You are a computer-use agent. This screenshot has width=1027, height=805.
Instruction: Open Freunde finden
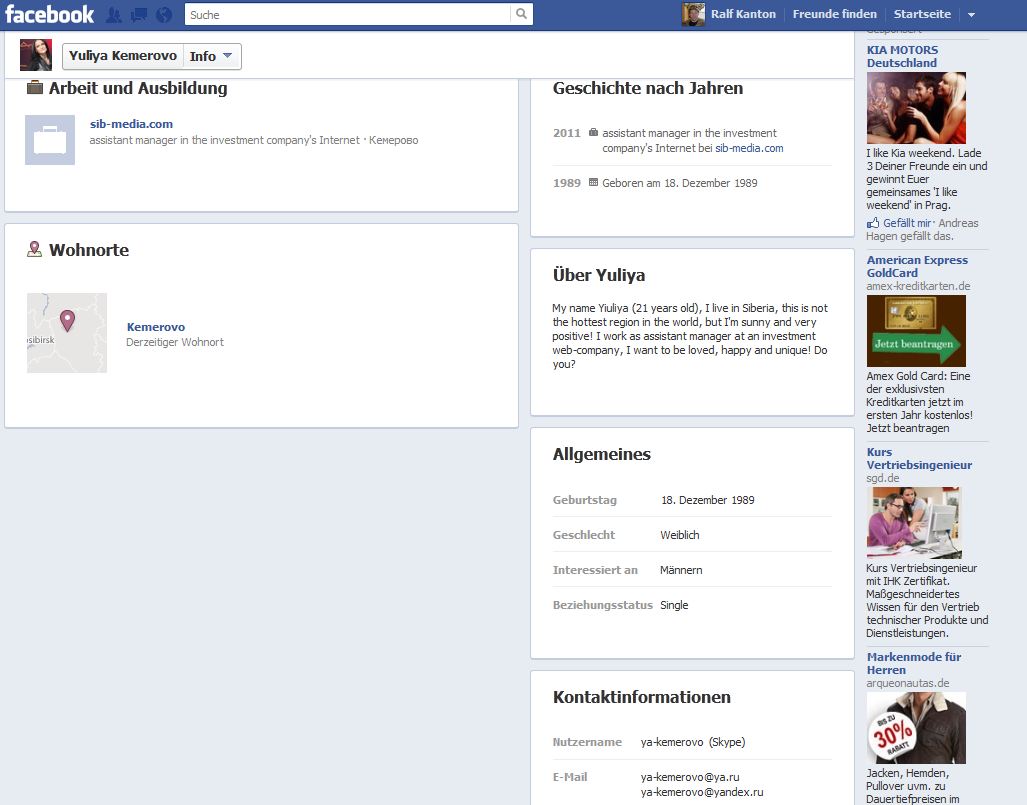(835, 14)
